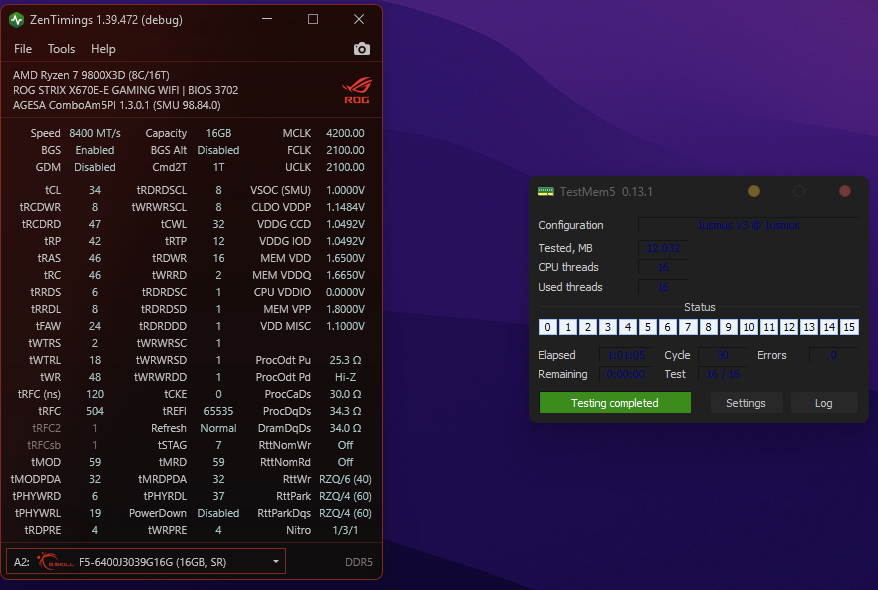Click the tWR value 48
Viewport: 878px width, 590px height.
pyautogui.click(x=95, y=377)
